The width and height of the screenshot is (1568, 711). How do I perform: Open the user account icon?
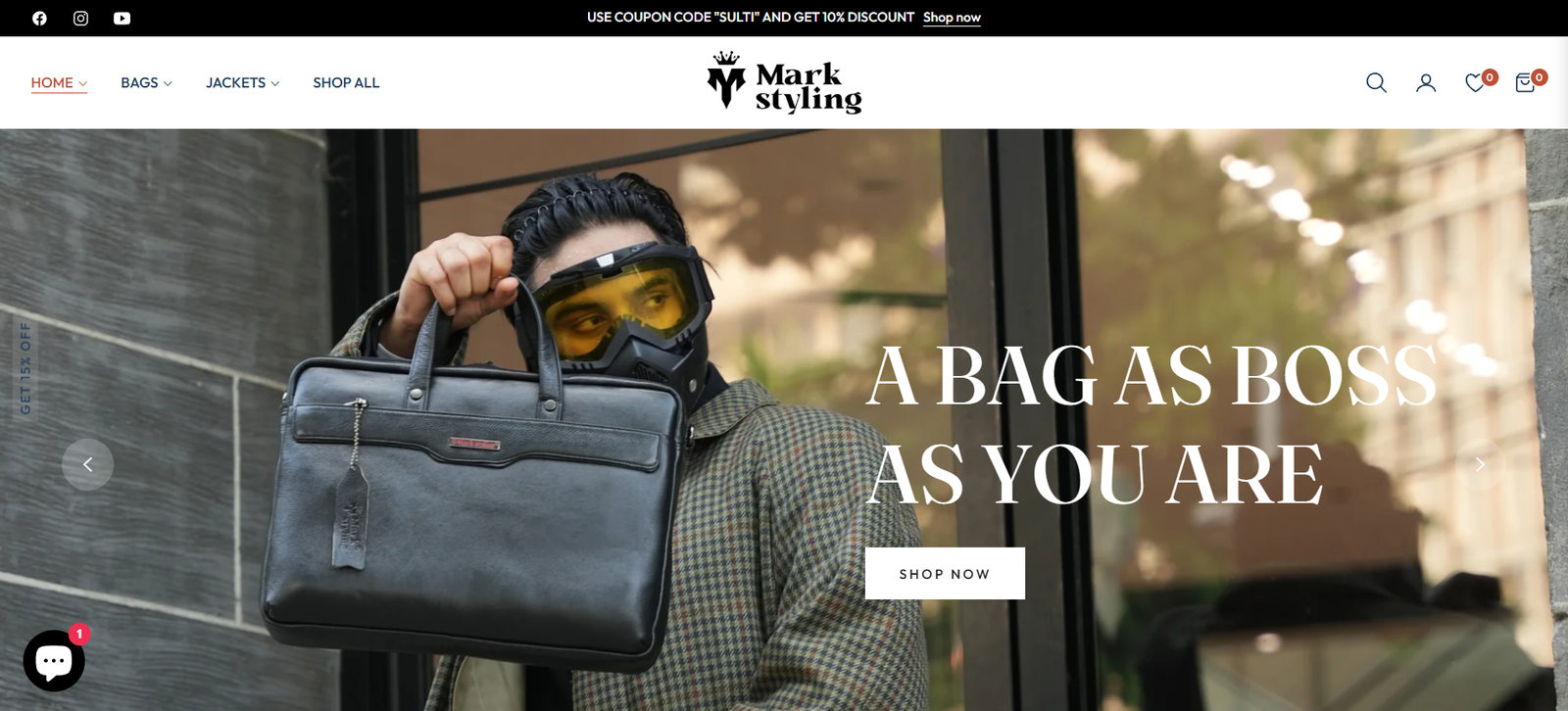1426,82
